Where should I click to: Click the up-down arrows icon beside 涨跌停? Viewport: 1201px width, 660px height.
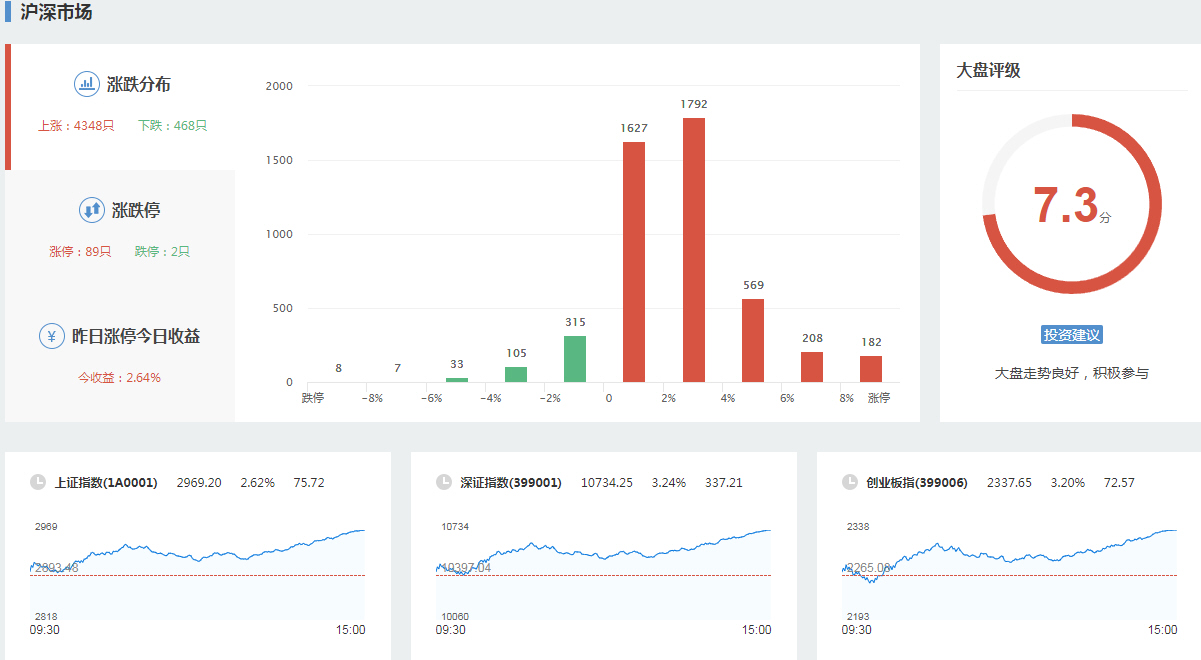coord(92,210)
